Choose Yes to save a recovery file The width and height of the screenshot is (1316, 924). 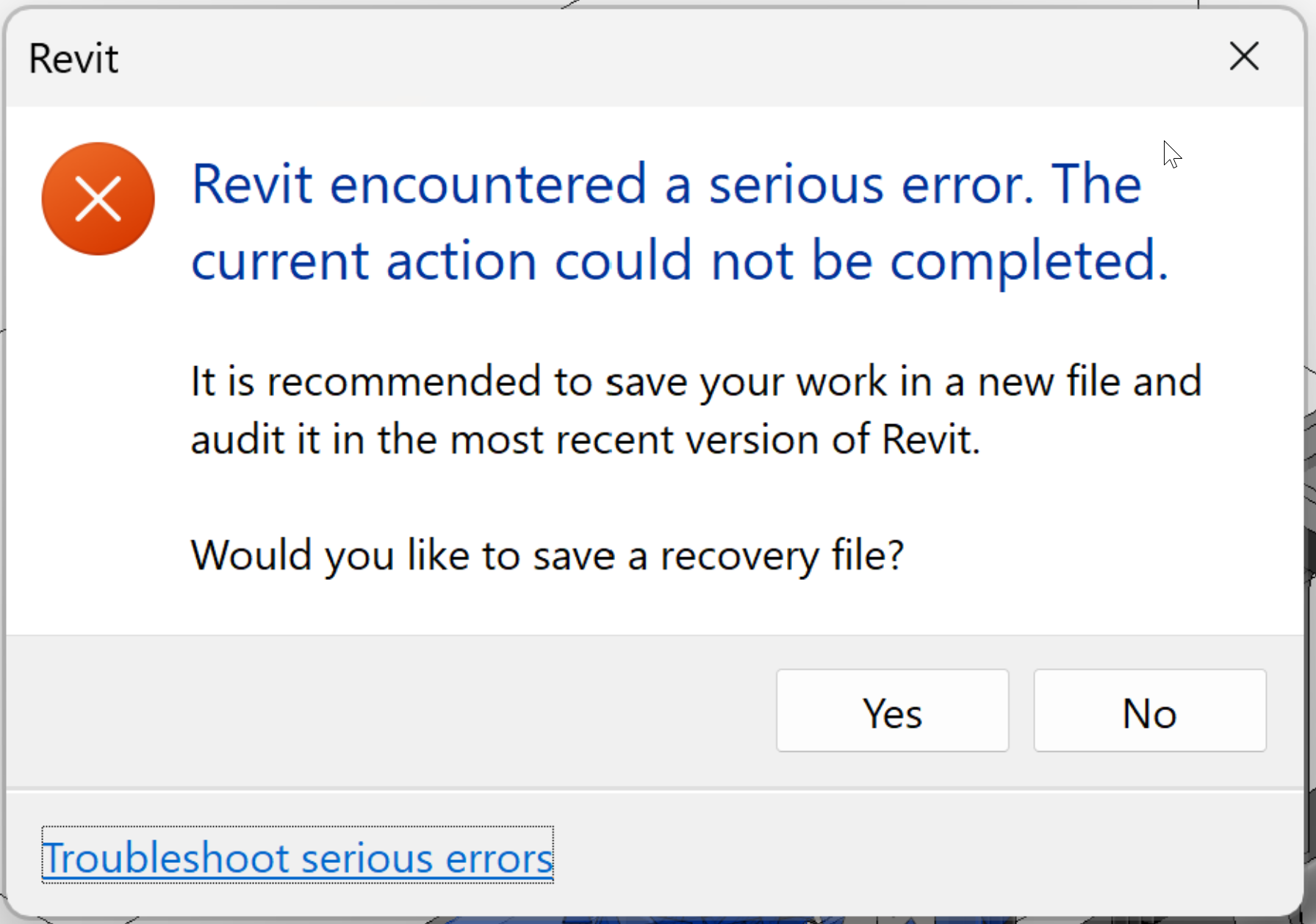coord(892,711)
